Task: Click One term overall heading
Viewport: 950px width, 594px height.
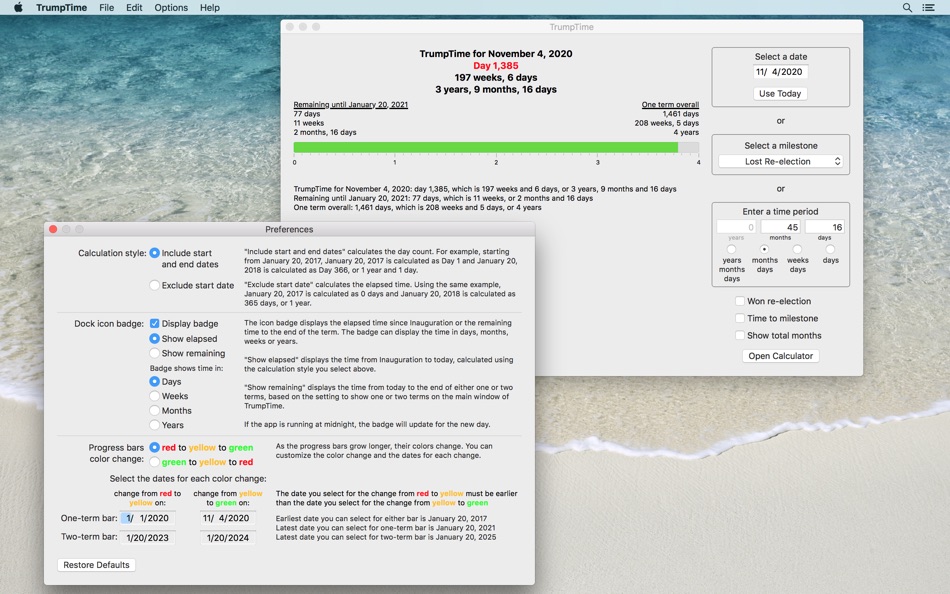Action: 670,104
